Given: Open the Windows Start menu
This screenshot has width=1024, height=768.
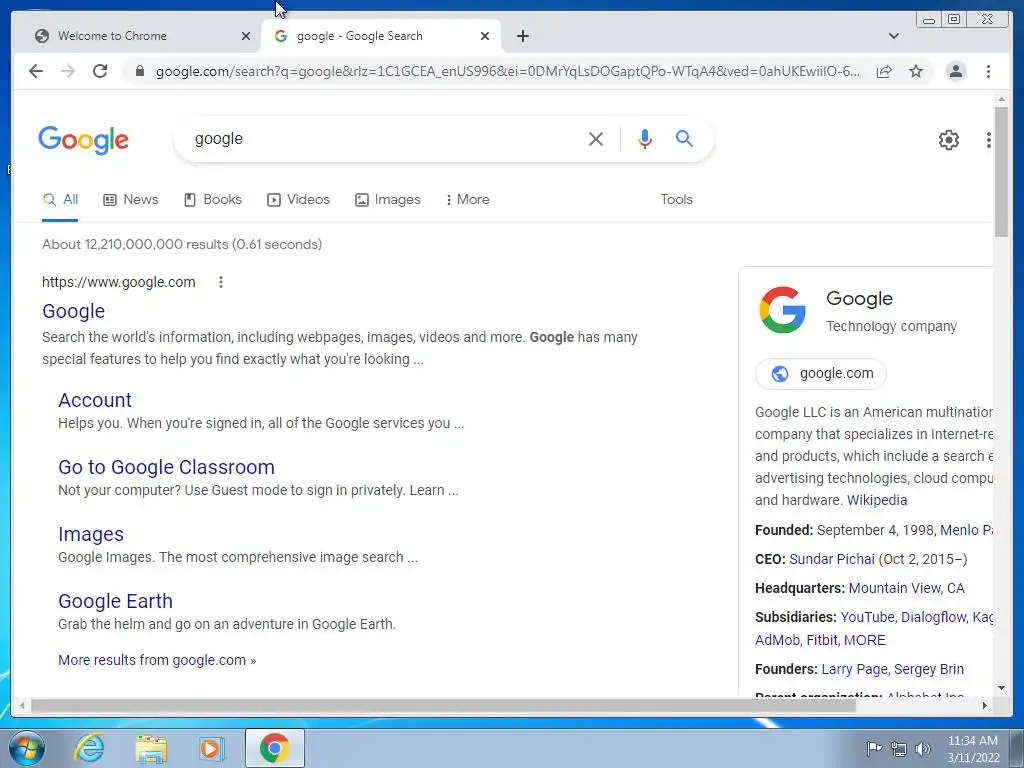Looking at the screenshot, I should pyautogui.click(x=27, y=748).
